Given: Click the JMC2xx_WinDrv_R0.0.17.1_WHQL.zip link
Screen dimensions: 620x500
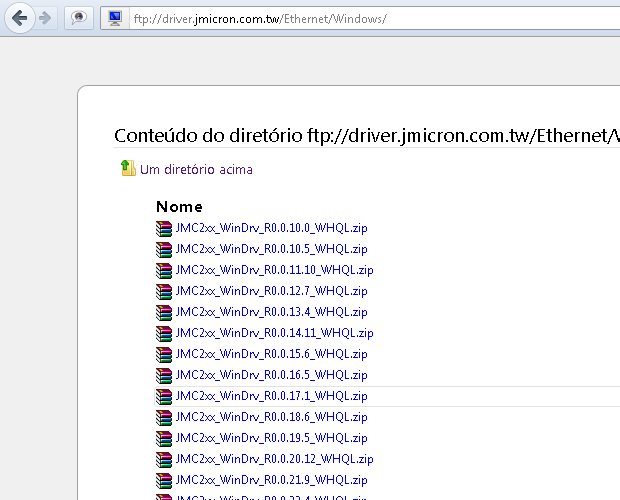Looking at the screenshot, I should [x=271, y=396].
